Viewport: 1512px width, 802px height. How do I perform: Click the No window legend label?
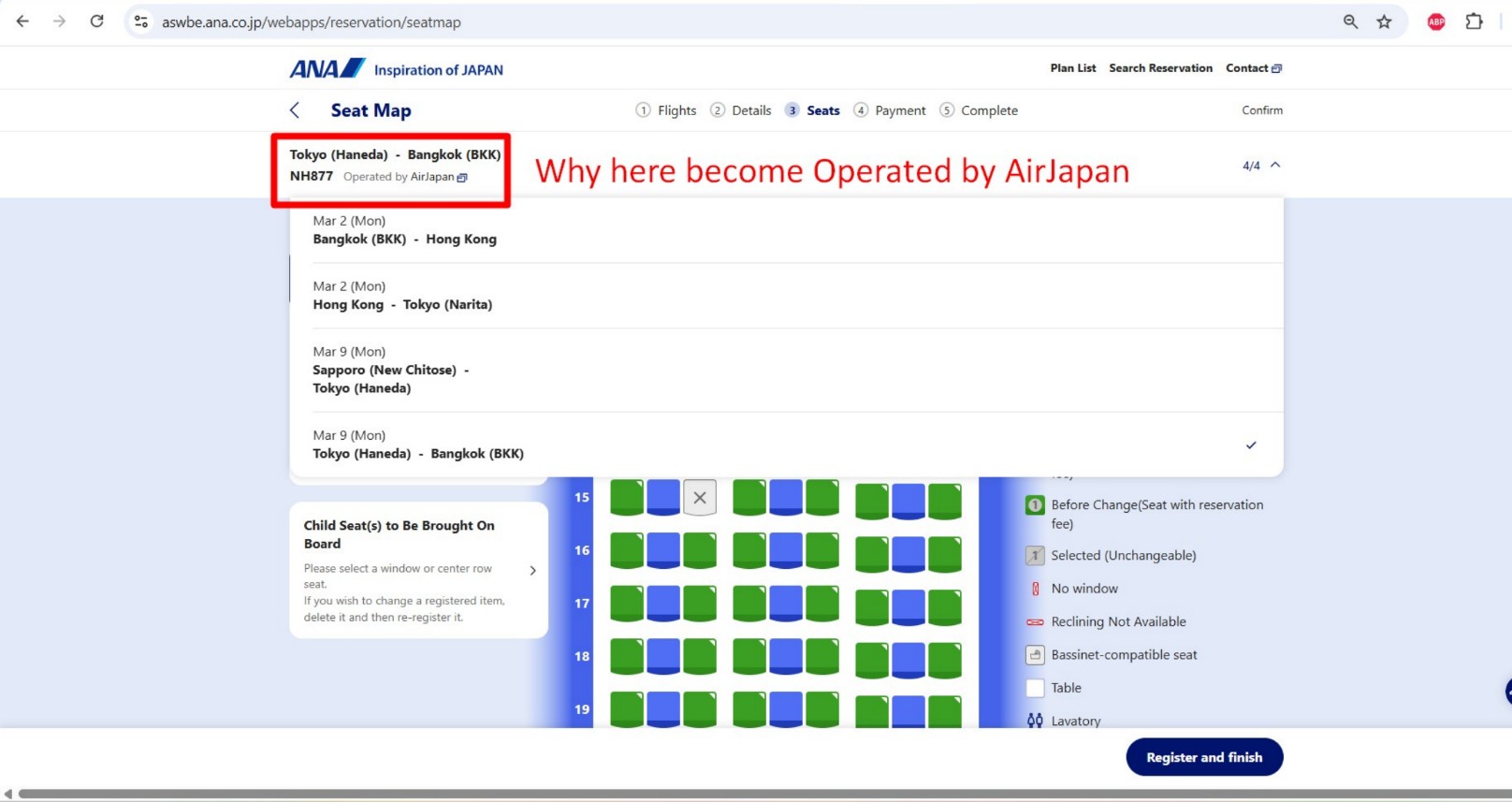1084,589
